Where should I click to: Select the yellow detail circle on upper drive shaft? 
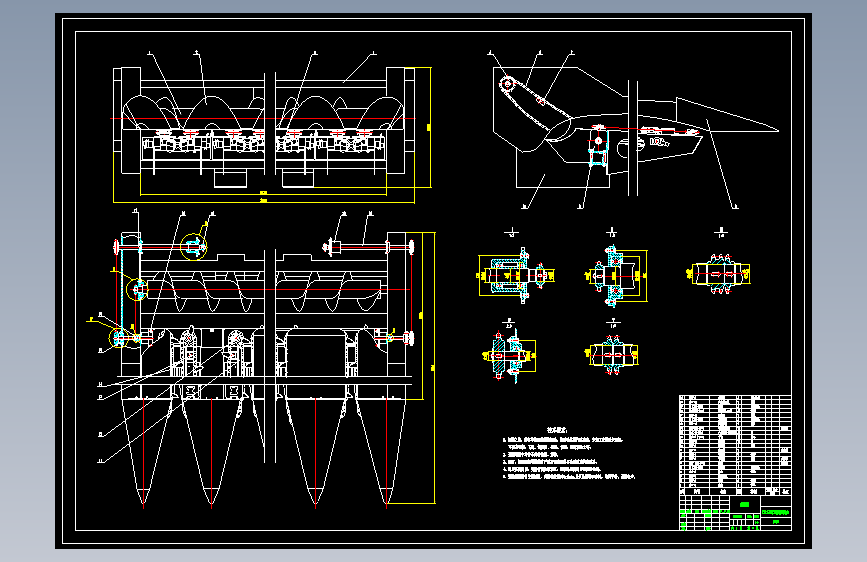click(194, 247)
